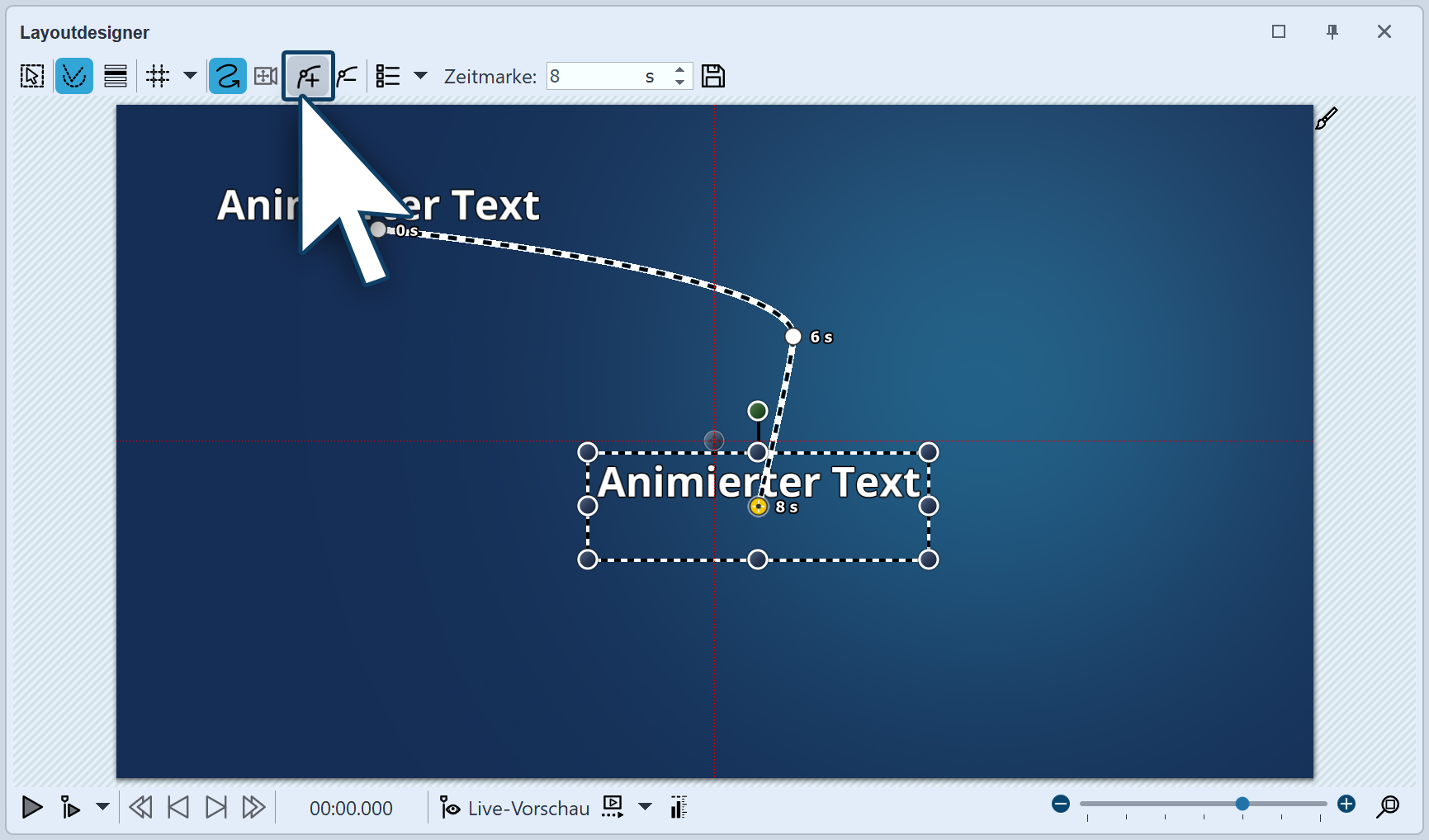1429x840 pixels.
Task: Click the remove motion path point icon
Action: coord(348,77)
